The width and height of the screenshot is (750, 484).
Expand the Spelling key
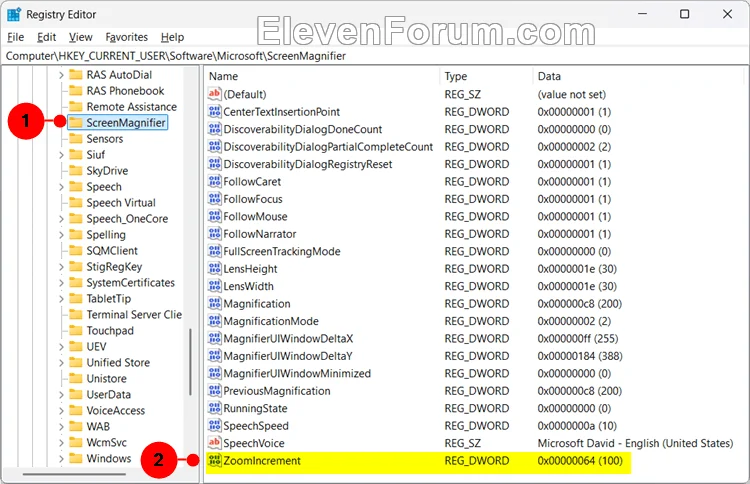61,235
